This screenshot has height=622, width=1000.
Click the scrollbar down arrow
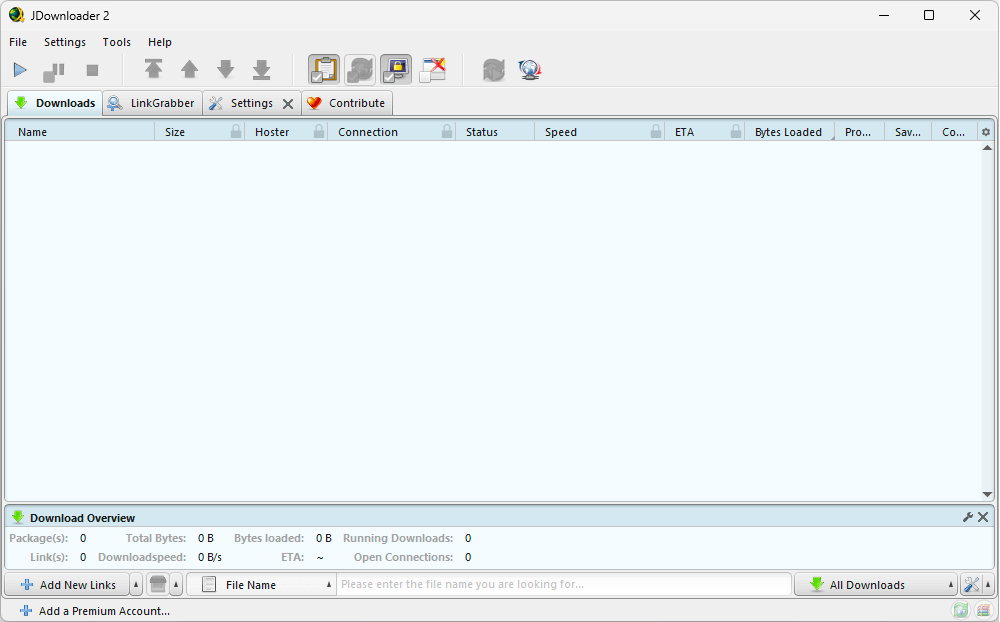tap(987, 494)
